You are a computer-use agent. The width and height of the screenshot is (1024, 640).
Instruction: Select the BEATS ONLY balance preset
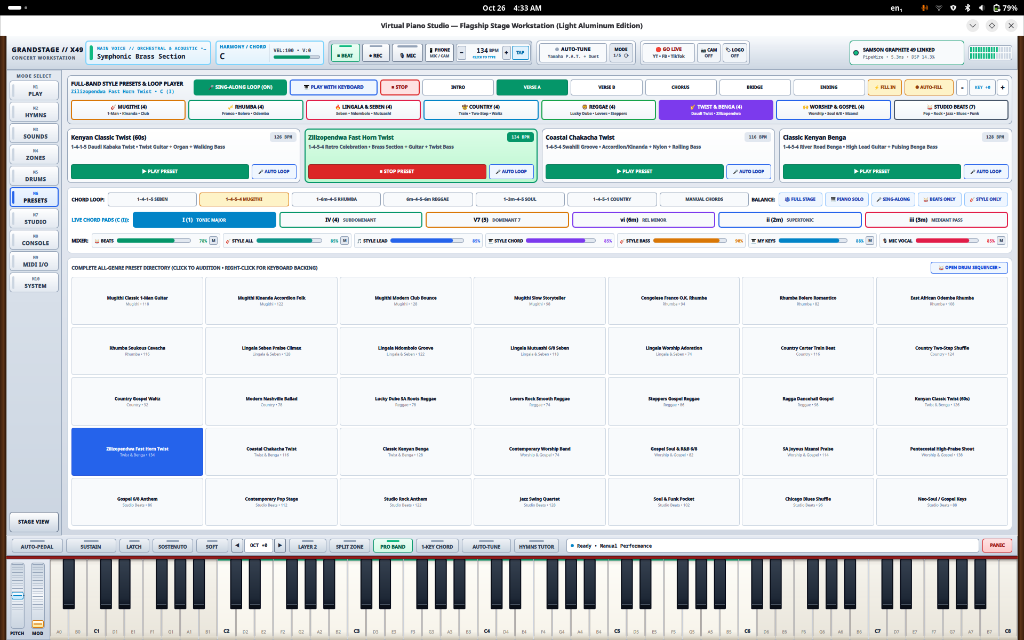click(x=940, y=199)
